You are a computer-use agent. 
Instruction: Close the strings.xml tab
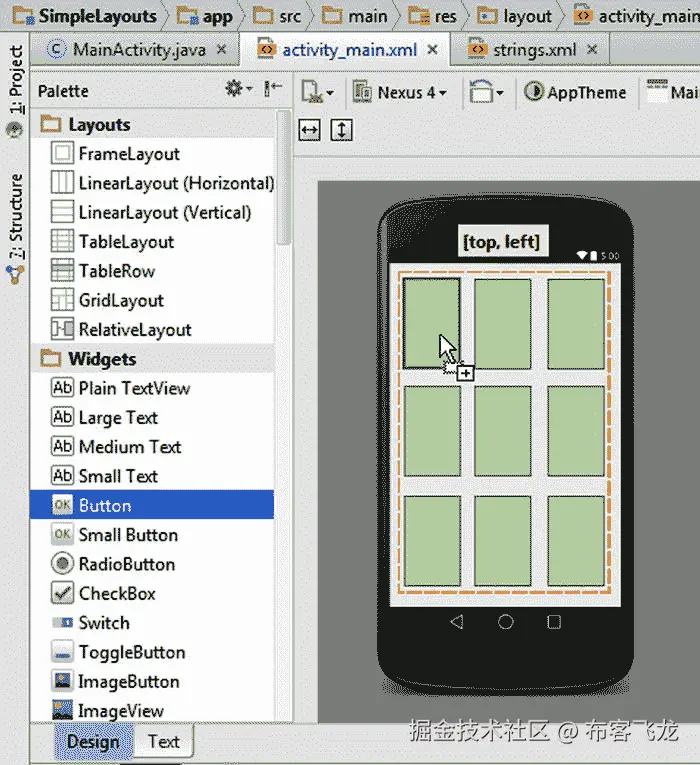point(592,49)
